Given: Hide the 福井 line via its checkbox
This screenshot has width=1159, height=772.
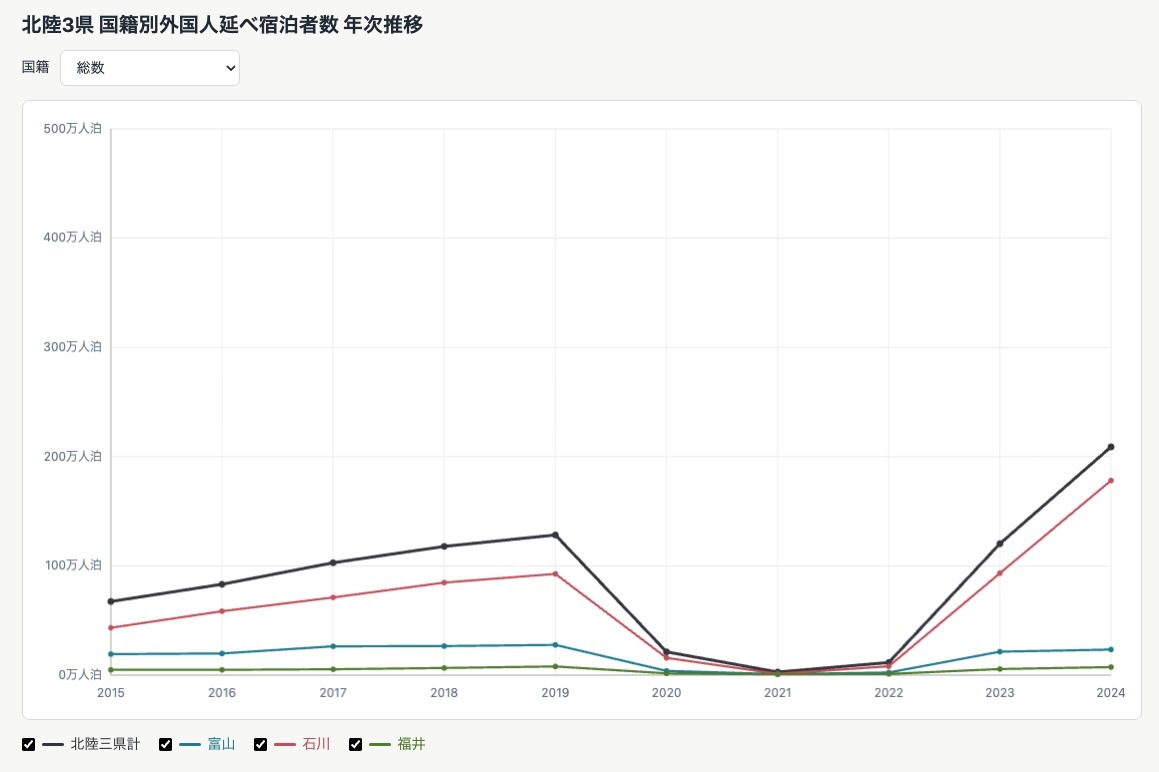Looking at the screenshot, I should (x=356, y=744).
